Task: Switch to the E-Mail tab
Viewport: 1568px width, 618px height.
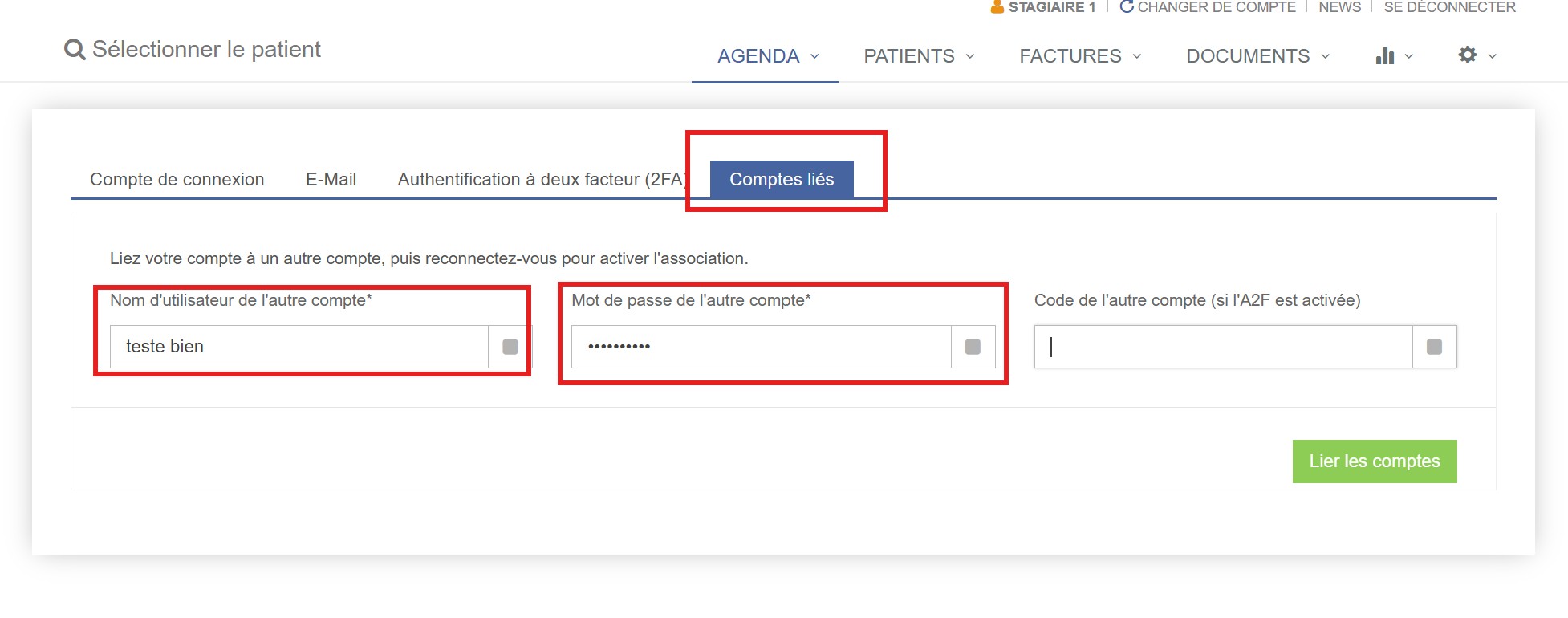Action: click(331, 180)
